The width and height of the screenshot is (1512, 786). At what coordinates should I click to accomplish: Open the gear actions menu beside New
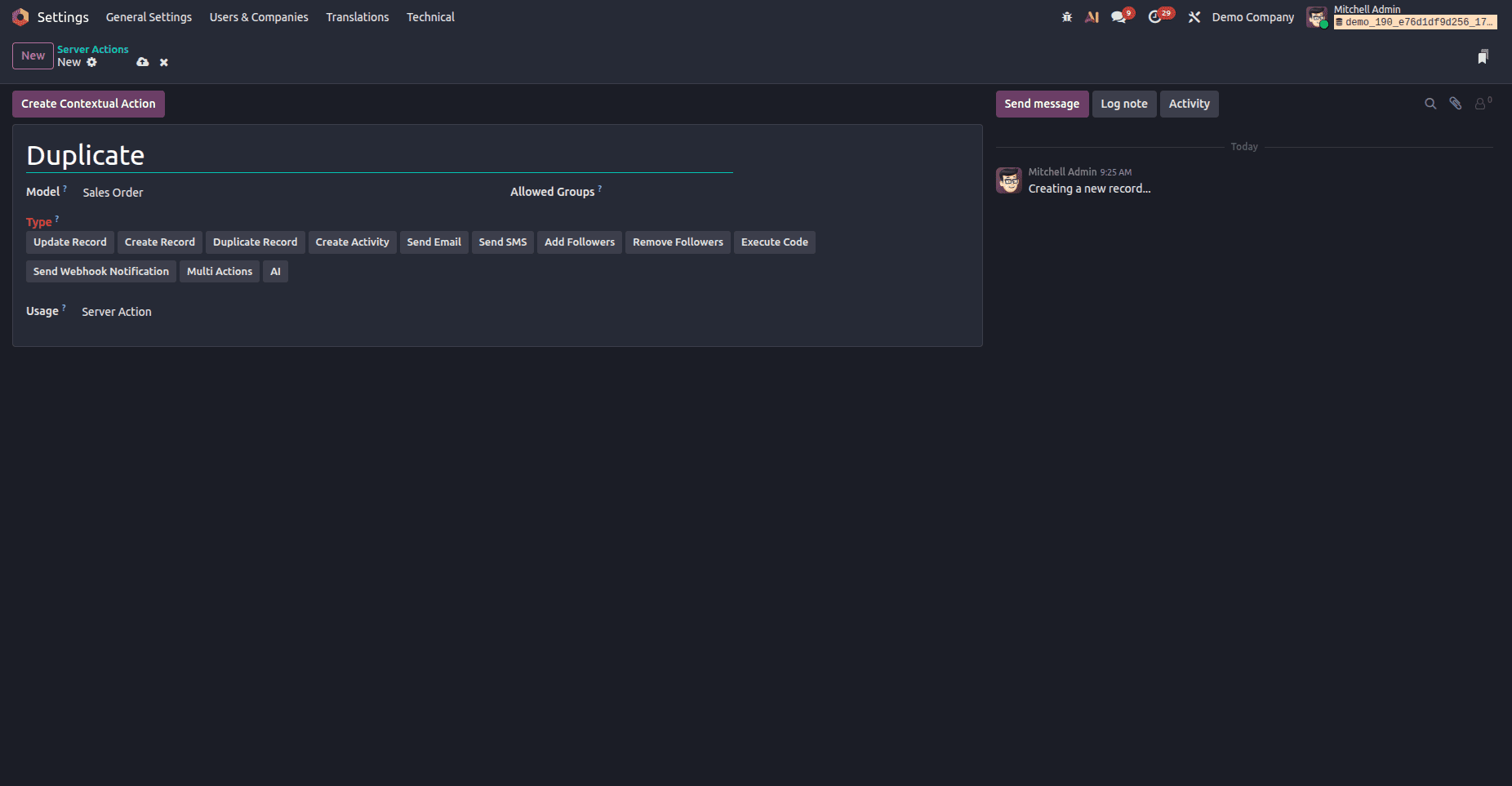pyautogui.click(x=91, y=62)
